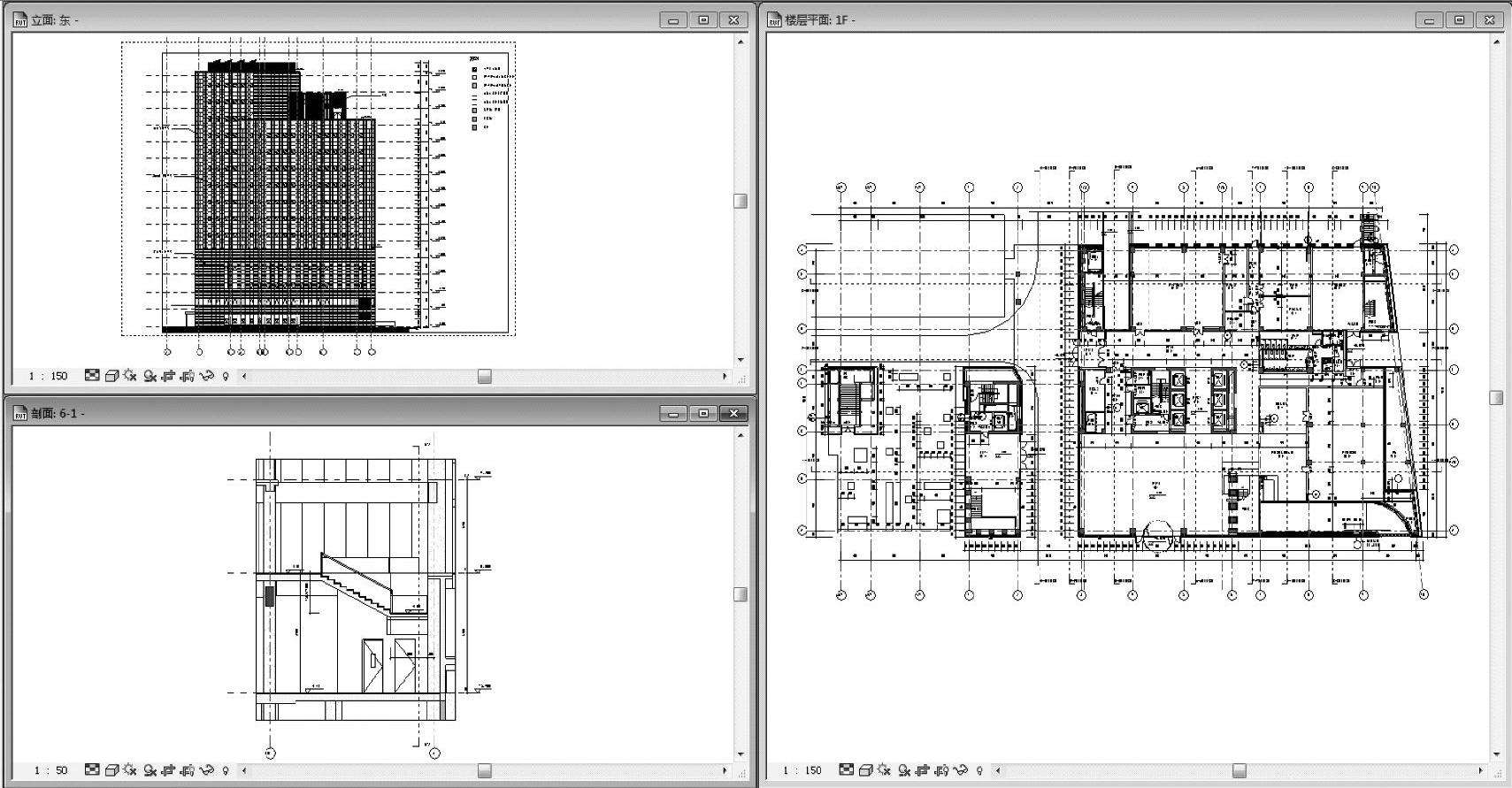Click the up arrow of 6-1 section vertical scrollbar
Viewport: 1512px width, 788px height.
741,435
